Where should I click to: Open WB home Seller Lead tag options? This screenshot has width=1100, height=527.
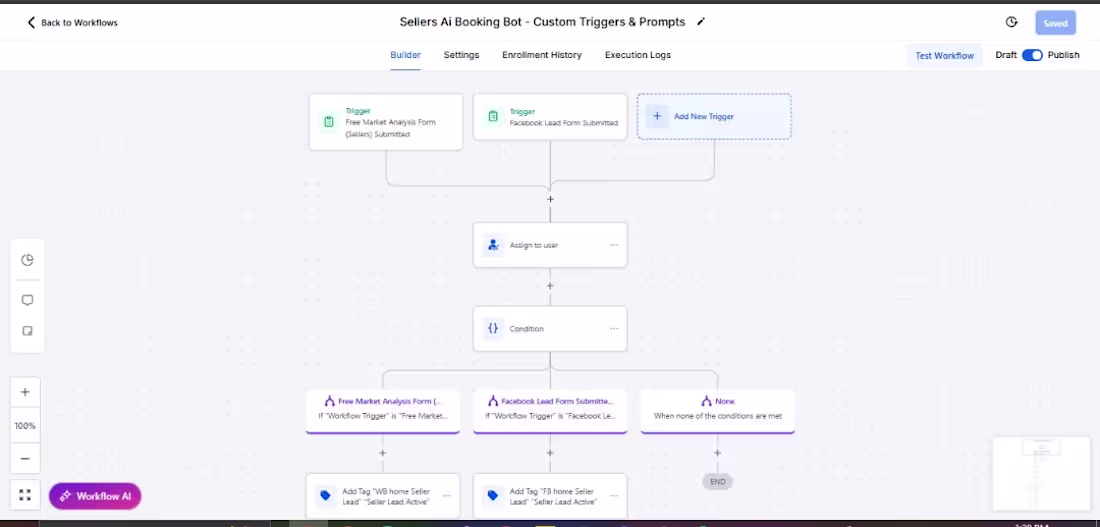[x=446, y=496]
